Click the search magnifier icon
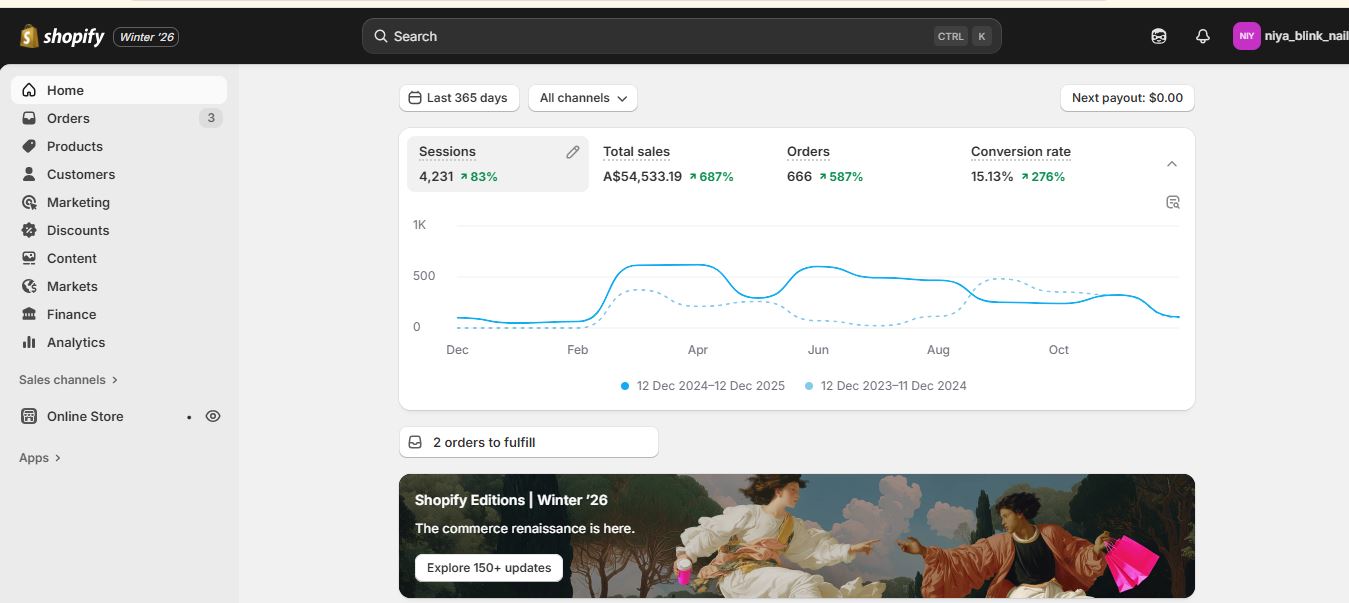Screen dimensions: 1349x603 pyautogui.click(x=381, y=36)
